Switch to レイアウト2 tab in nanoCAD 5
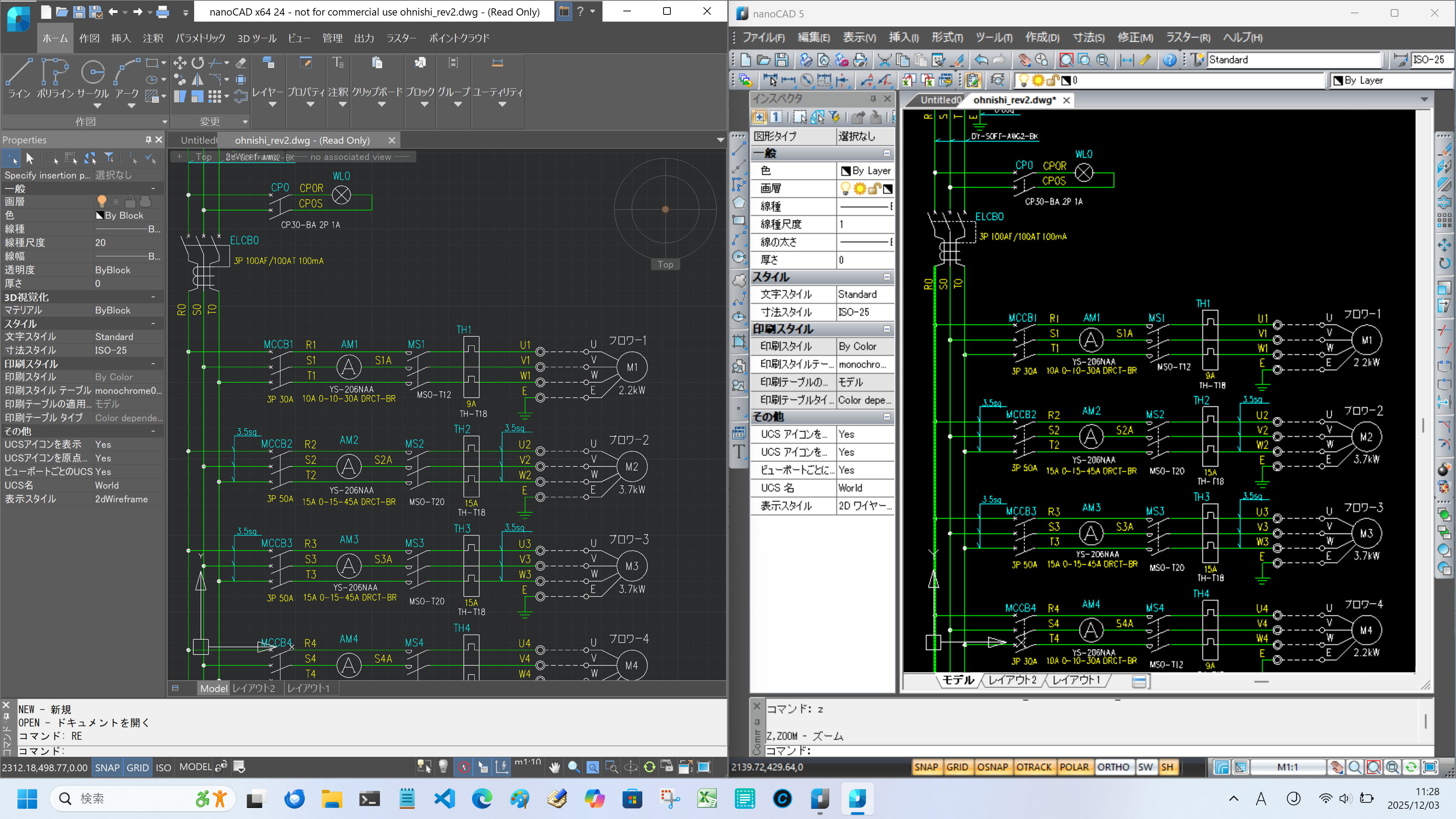 tap(1012, 680)
